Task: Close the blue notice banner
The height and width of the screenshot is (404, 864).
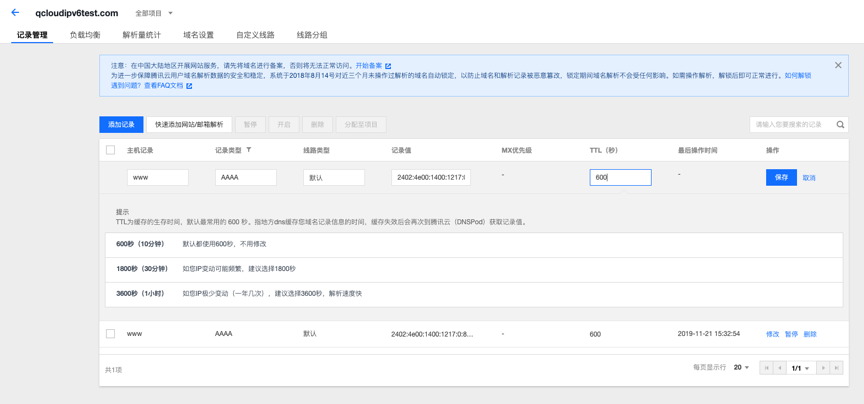Action: [838, 65]
